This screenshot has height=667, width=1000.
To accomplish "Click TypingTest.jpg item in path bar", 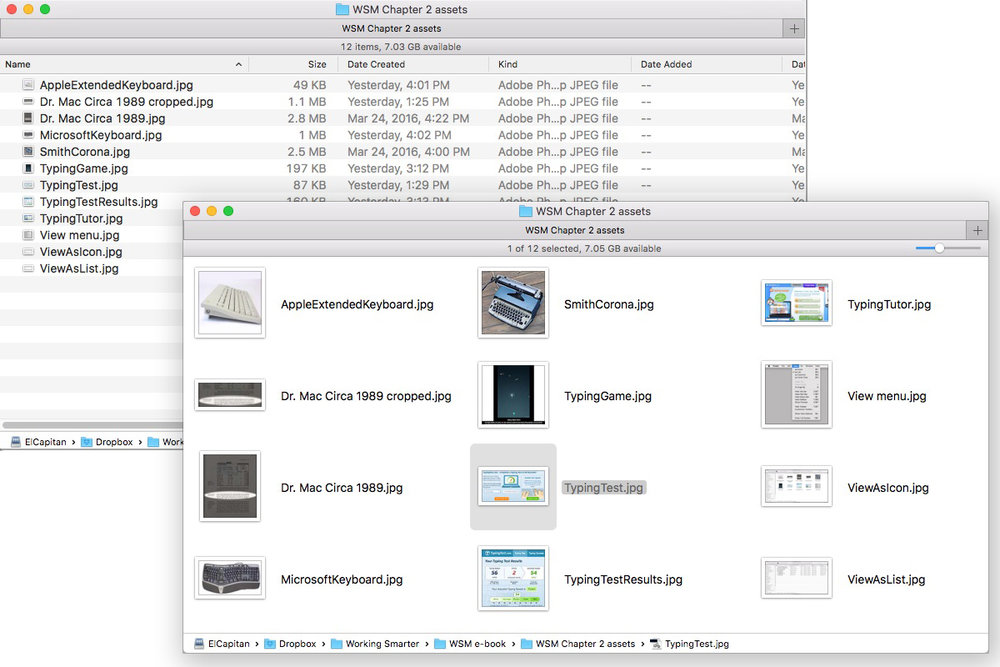I will click(689, 643).
